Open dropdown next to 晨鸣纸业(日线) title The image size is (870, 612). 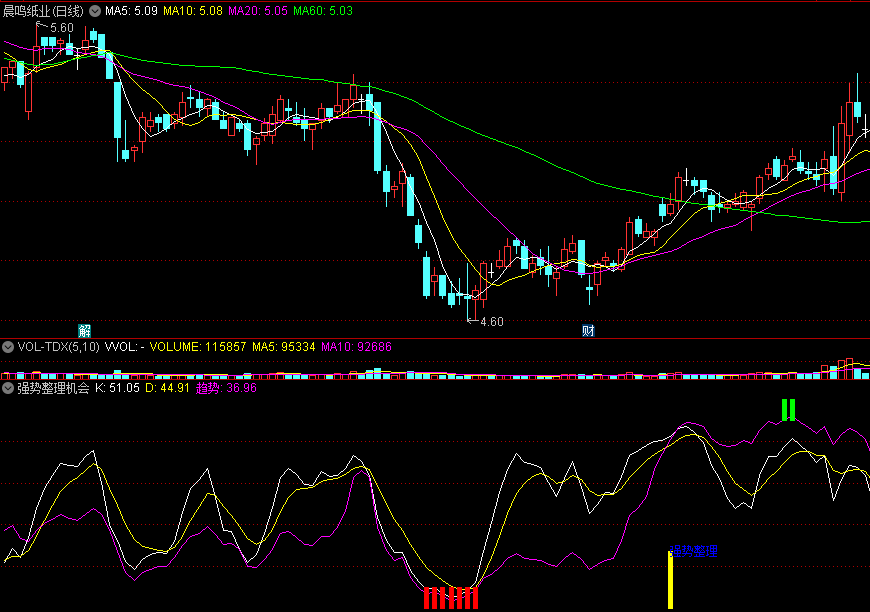pyautogui.click(x=95, y=11)
